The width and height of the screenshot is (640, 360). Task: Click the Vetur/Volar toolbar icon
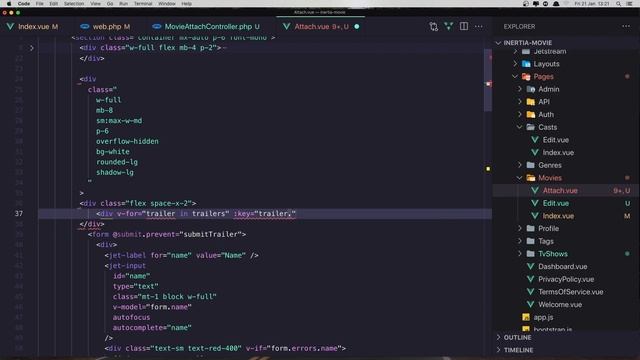tap(449, 27)
